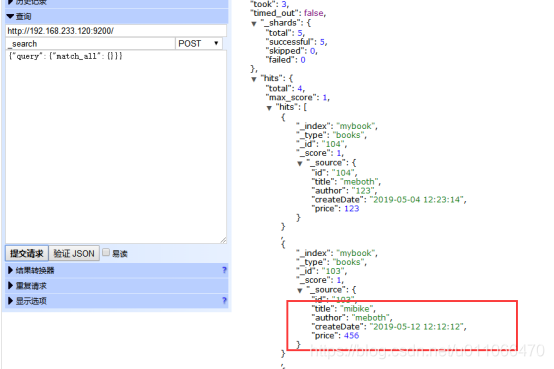Image resolution: width=554 pixels, height=369 pixels.
Task: Click the title "meboth" value
Action: [x=360, y=182]
